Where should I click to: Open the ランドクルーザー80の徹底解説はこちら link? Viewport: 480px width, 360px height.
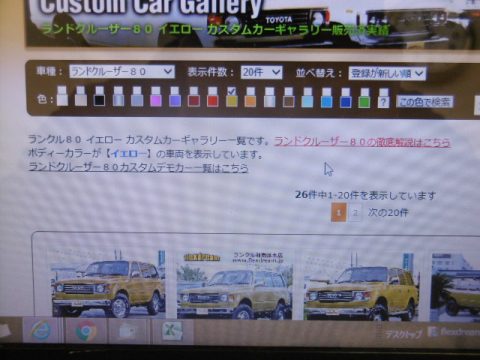[362, 142]
